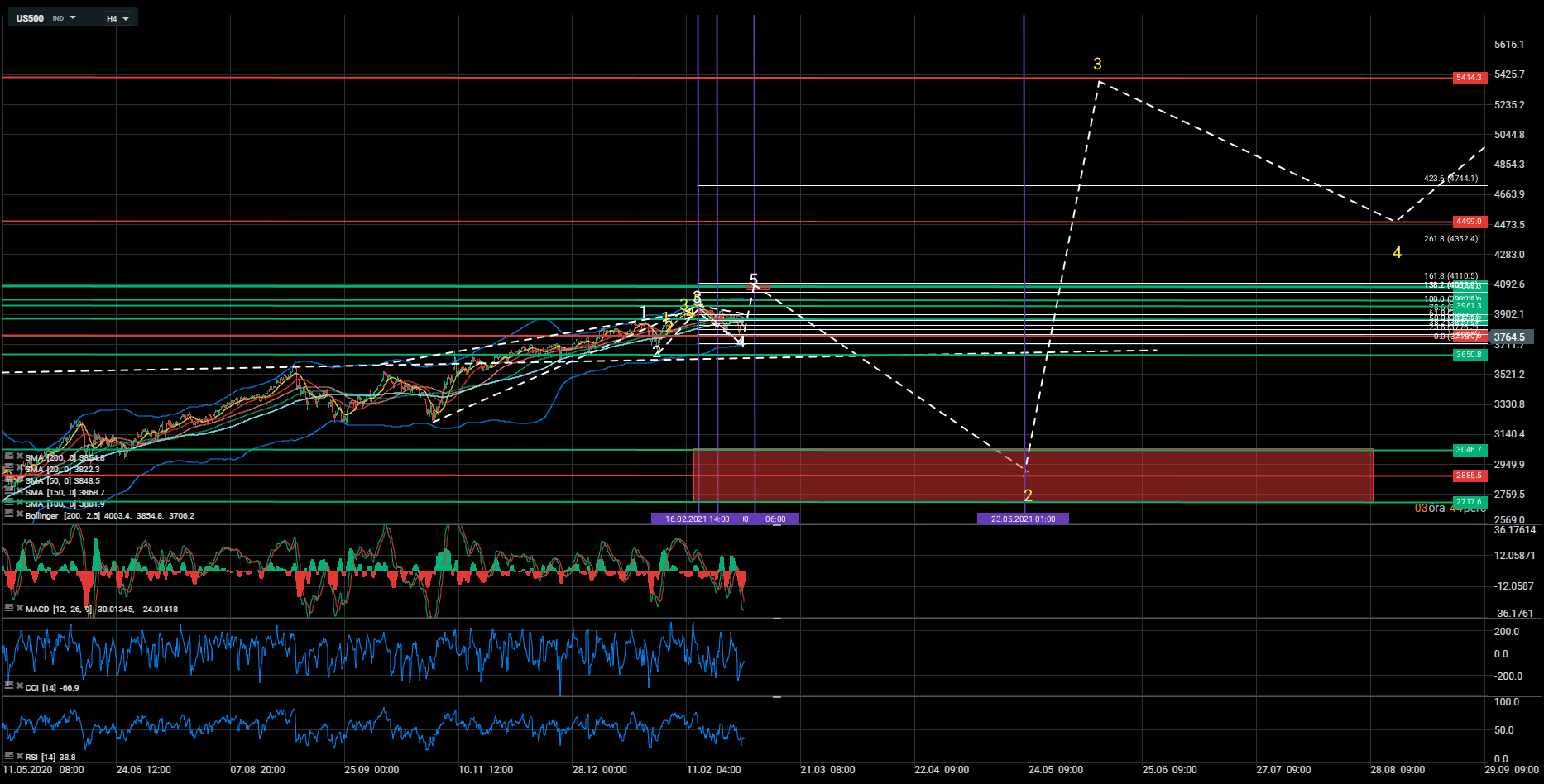Open settings icon for CCI indicator
The width and height of the screenshot is (1544, 784).
coord(8,686)
